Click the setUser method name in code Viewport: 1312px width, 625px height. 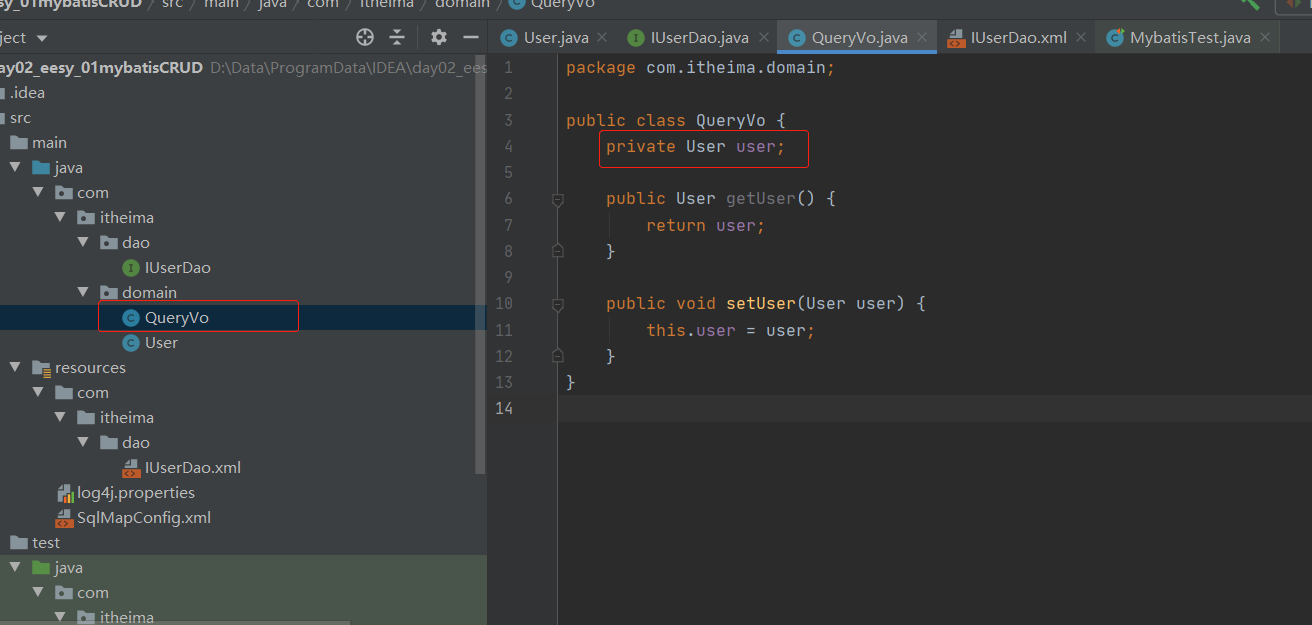tap(760, 304)
